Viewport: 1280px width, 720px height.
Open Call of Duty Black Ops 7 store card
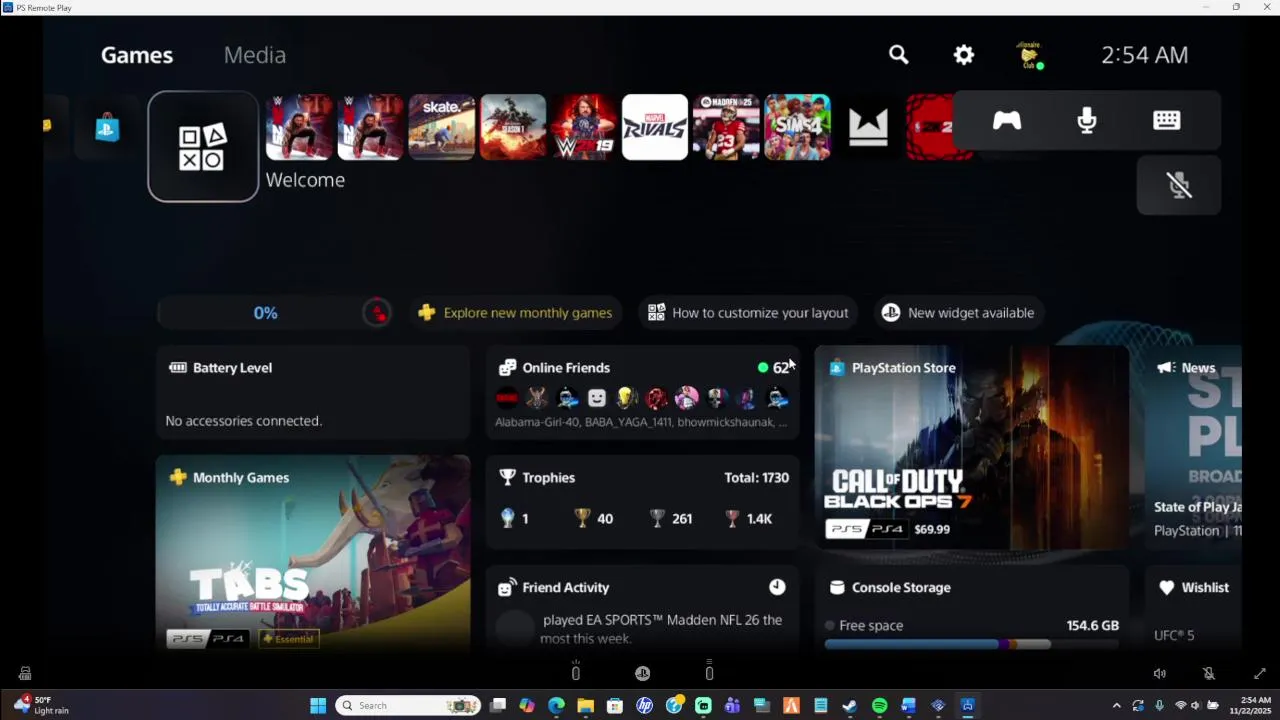[x=972, y=447]
